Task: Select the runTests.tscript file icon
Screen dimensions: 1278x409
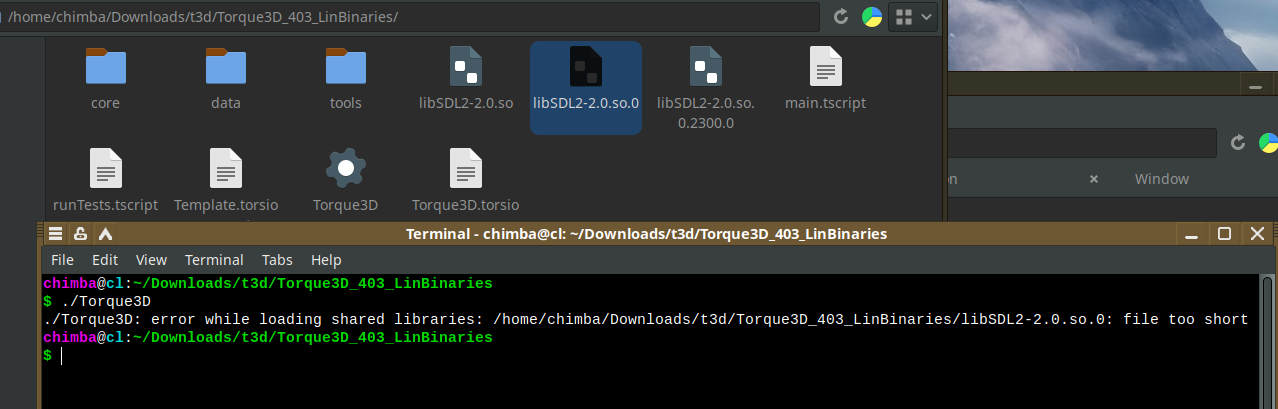Action: coord(105,168)
